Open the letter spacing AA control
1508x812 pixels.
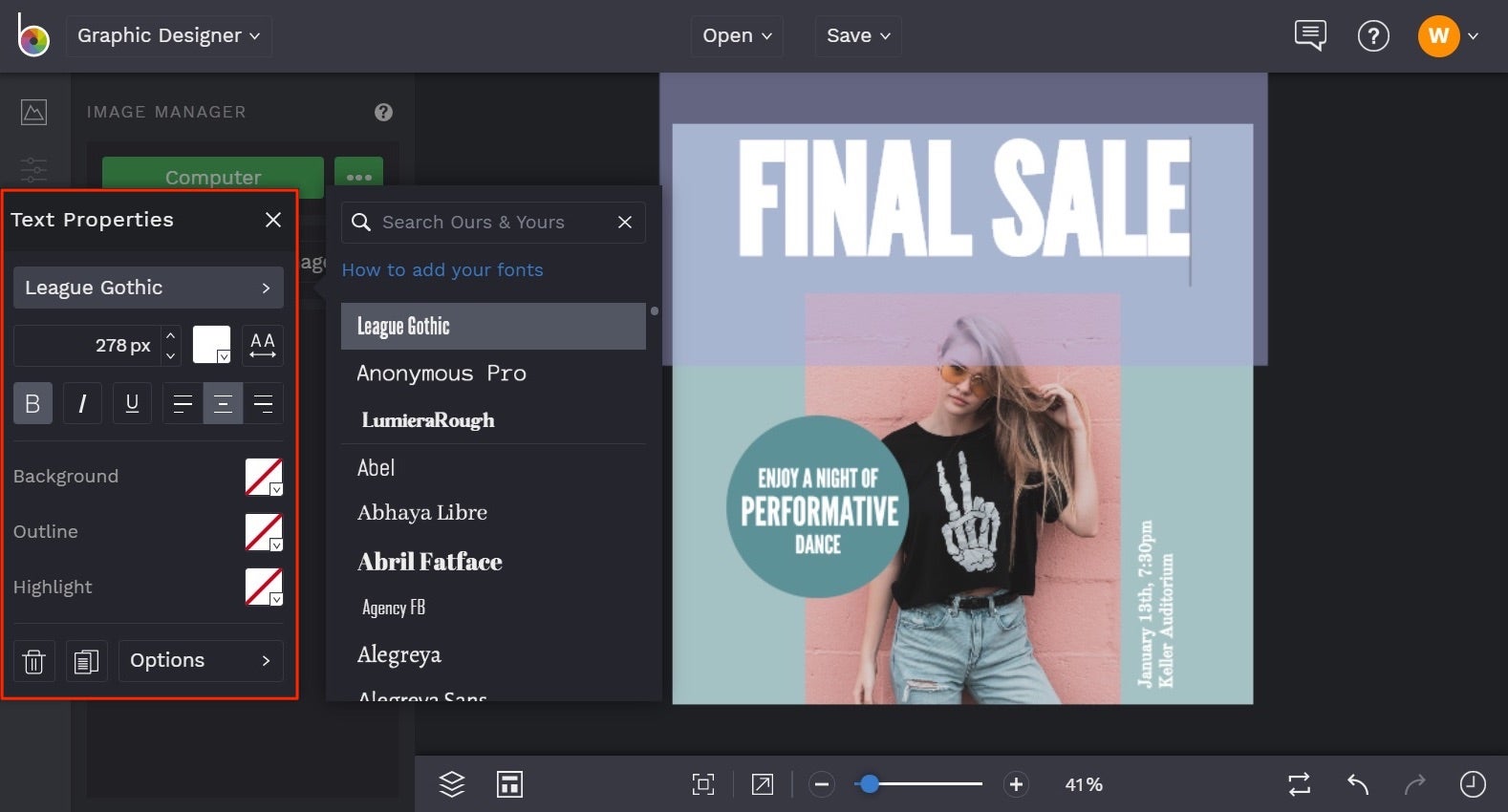point(263,345)
